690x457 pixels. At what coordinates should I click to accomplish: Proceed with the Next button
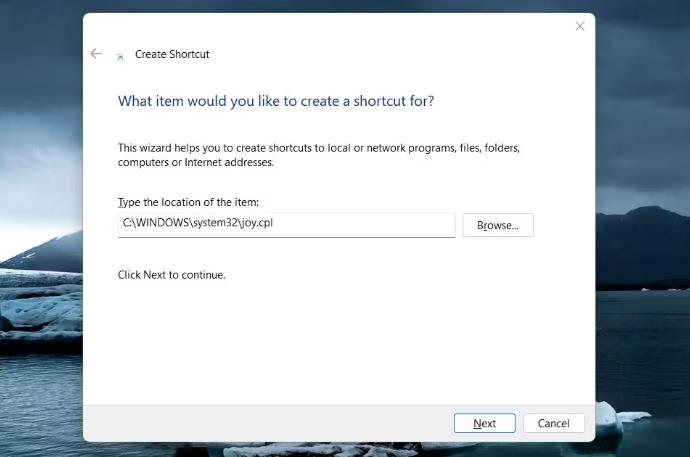coord(484,423)
